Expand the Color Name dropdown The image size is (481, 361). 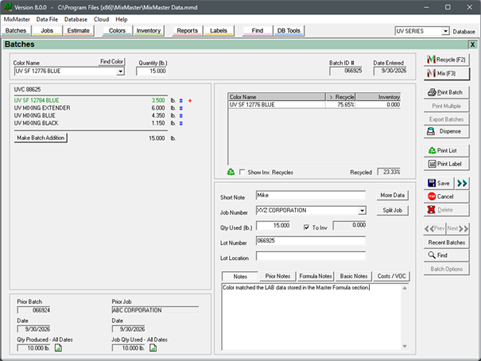point(120,71)
